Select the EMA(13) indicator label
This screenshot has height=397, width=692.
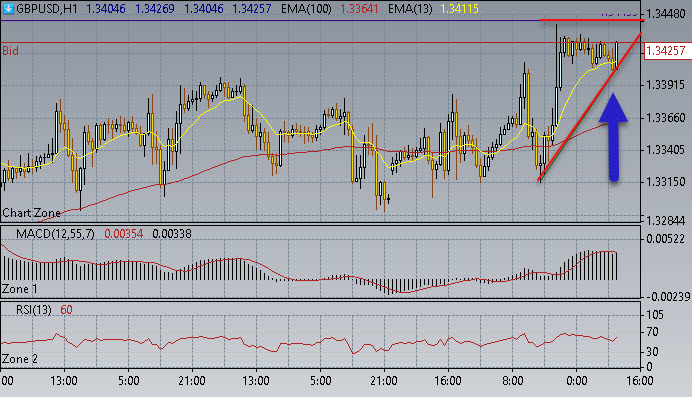coord(410,8)
